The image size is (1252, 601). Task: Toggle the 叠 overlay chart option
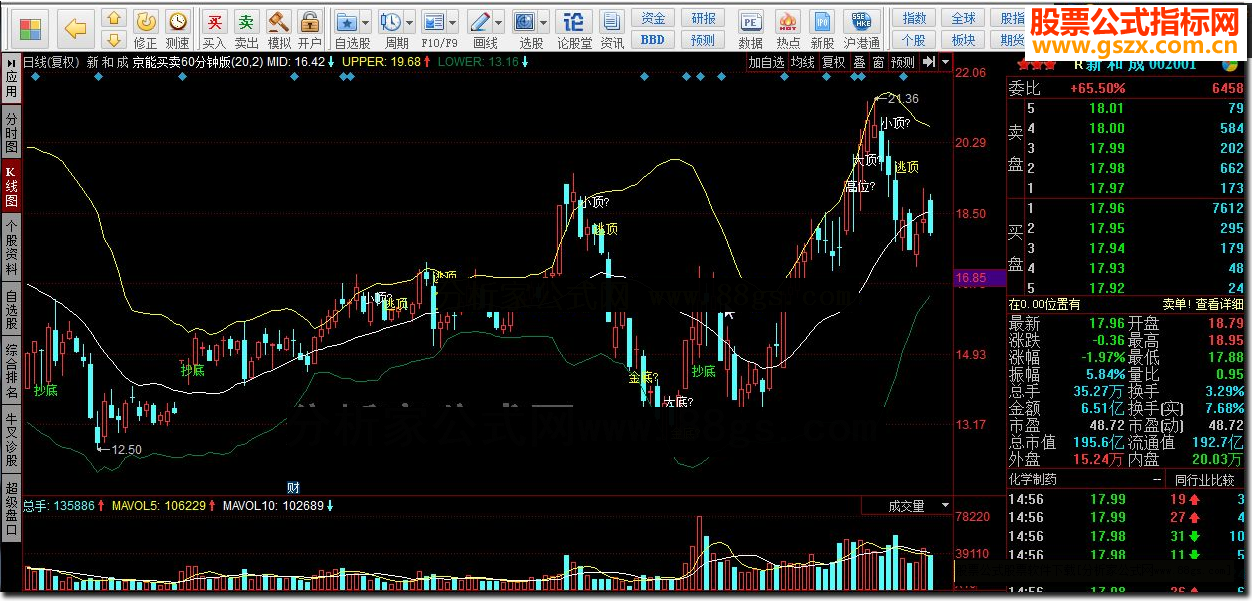pos(858,62)
